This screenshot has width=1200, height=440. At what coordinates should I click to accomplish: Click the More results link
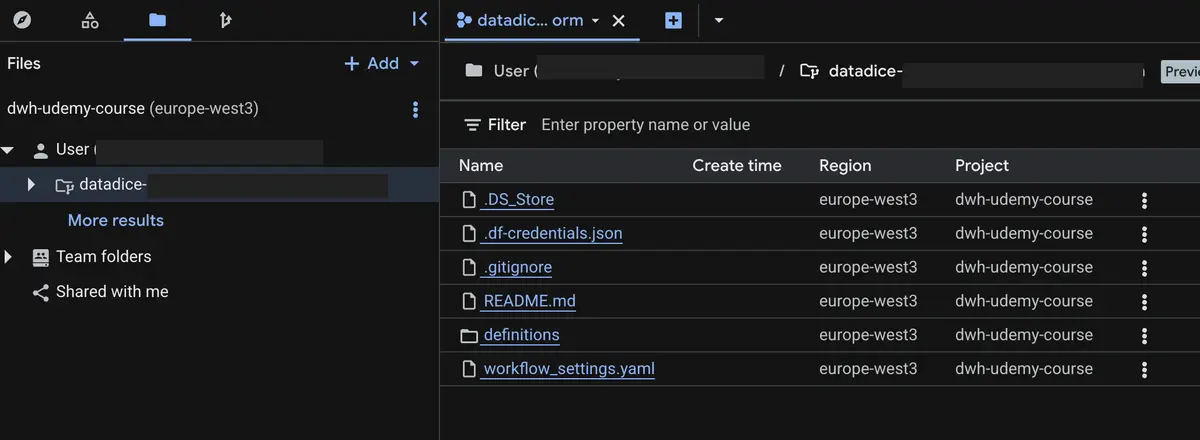click(x=116, y=220)
